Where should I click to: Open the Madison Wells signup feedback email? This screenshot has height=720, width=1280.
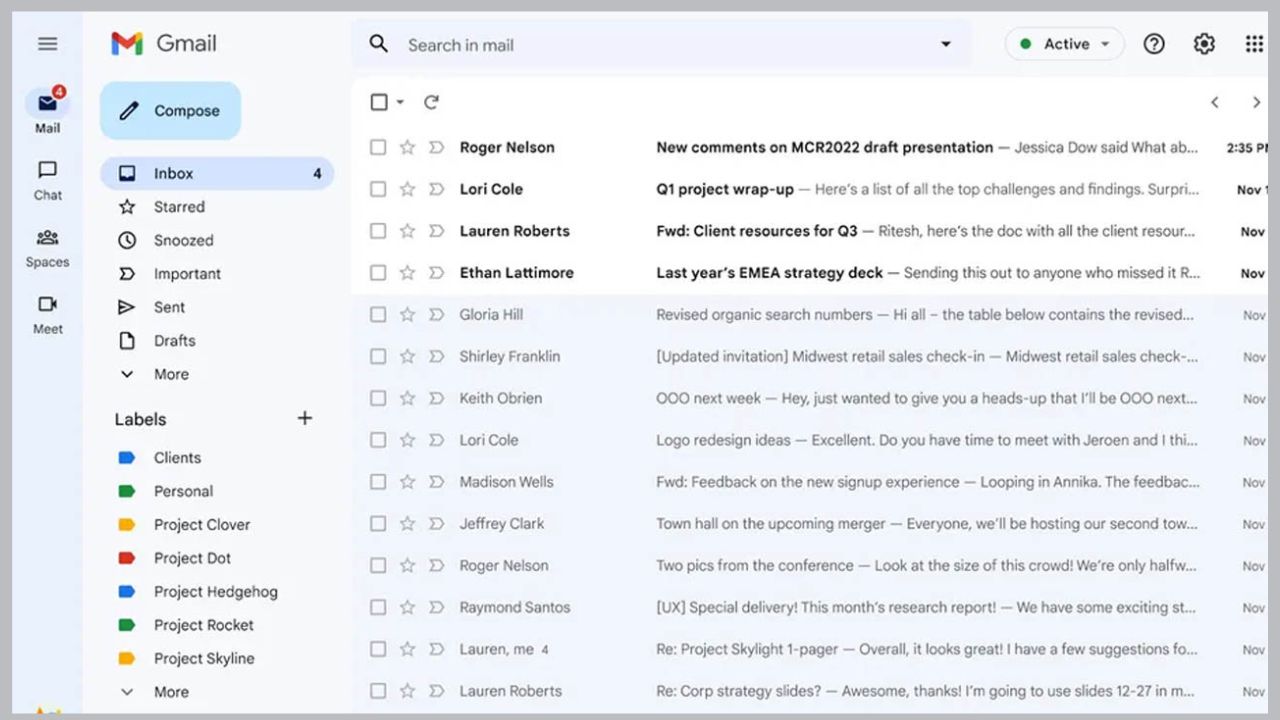[x=810, y=482]
